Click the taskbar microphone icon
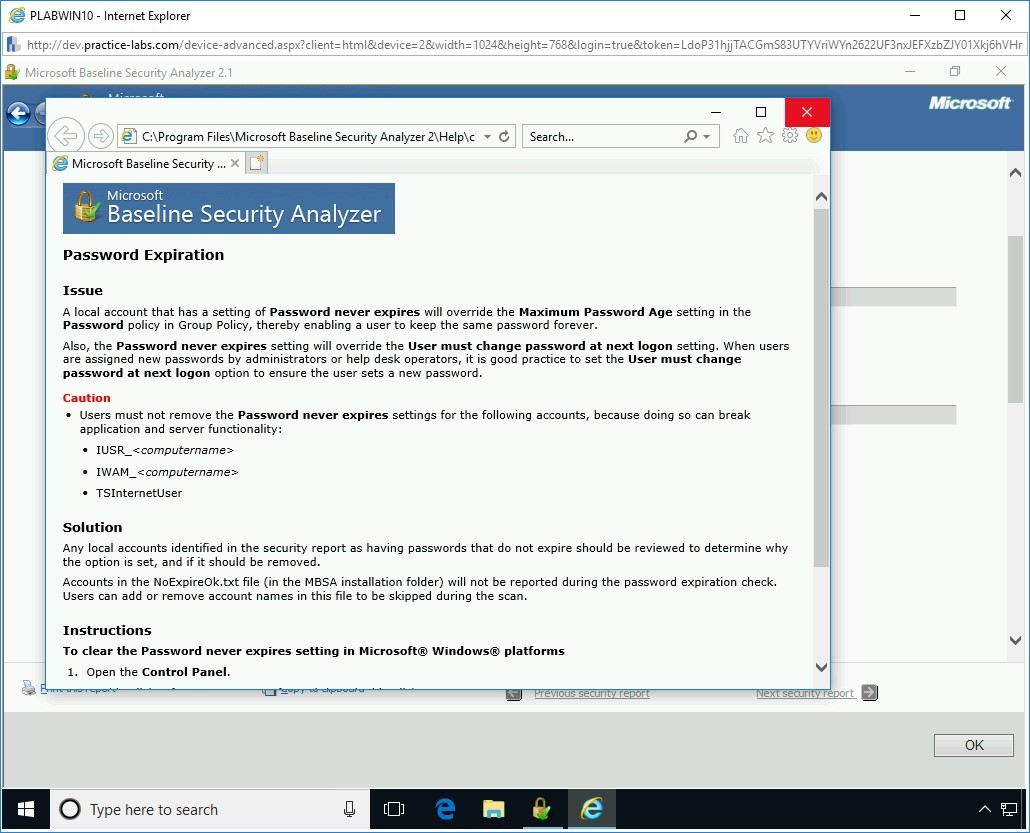1030x833 pixels. pyautogui.click(x=349, y=809)
